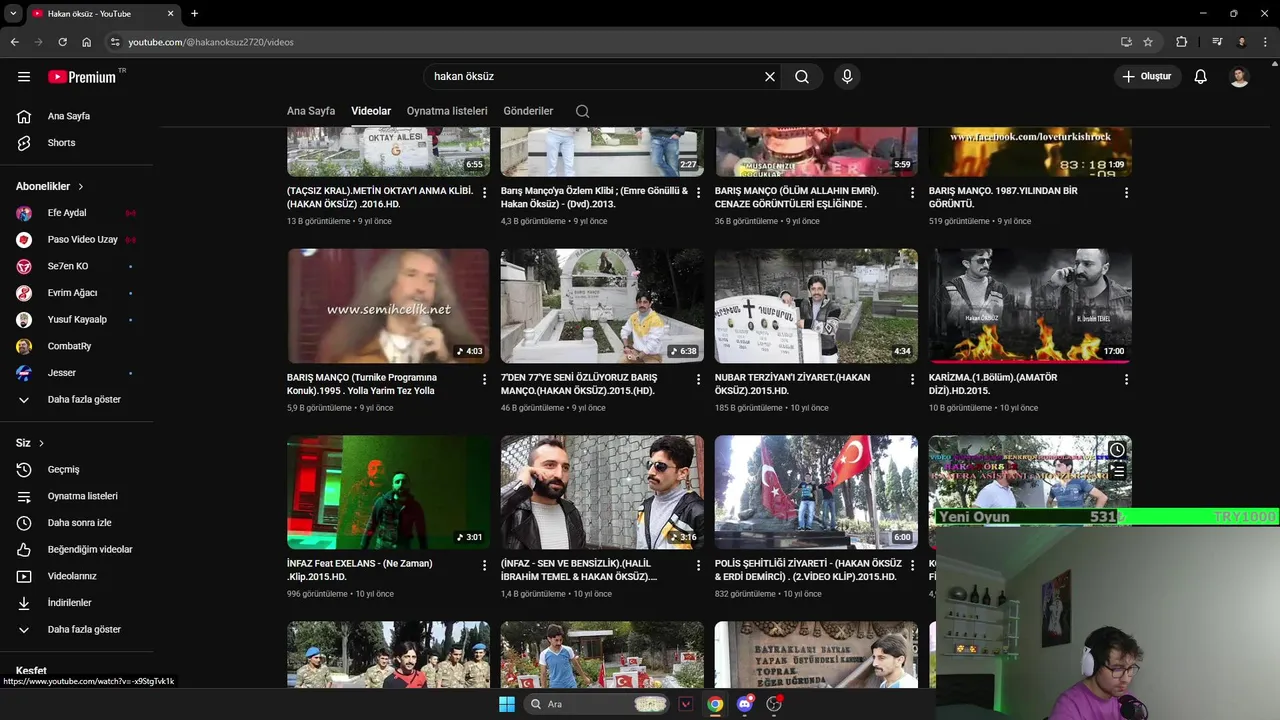Open the YouTube hamburger guide menu
Viewport: 1280px width, 720px height.
click(x=24, y=76)
